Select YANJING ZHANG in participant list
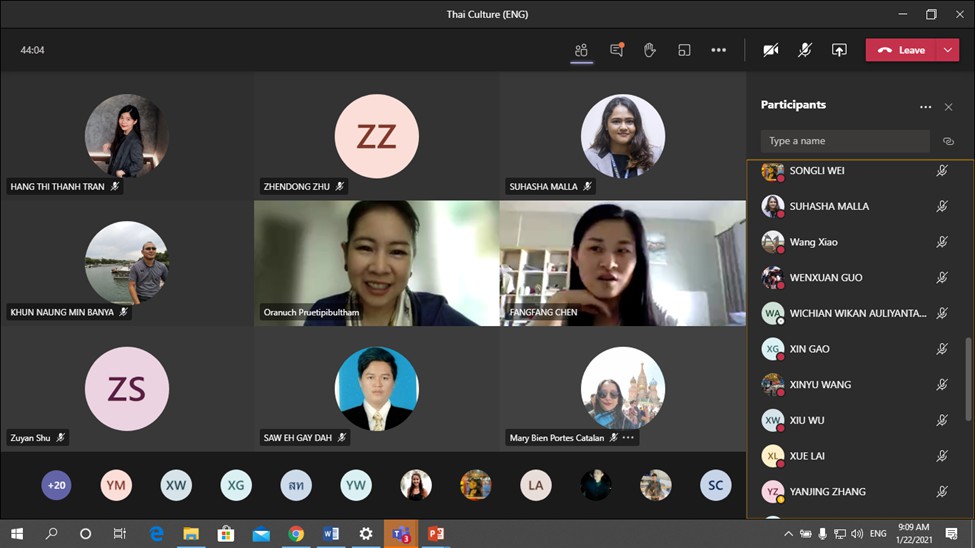This screenshot has width=975, height=548. pos(860,491)
